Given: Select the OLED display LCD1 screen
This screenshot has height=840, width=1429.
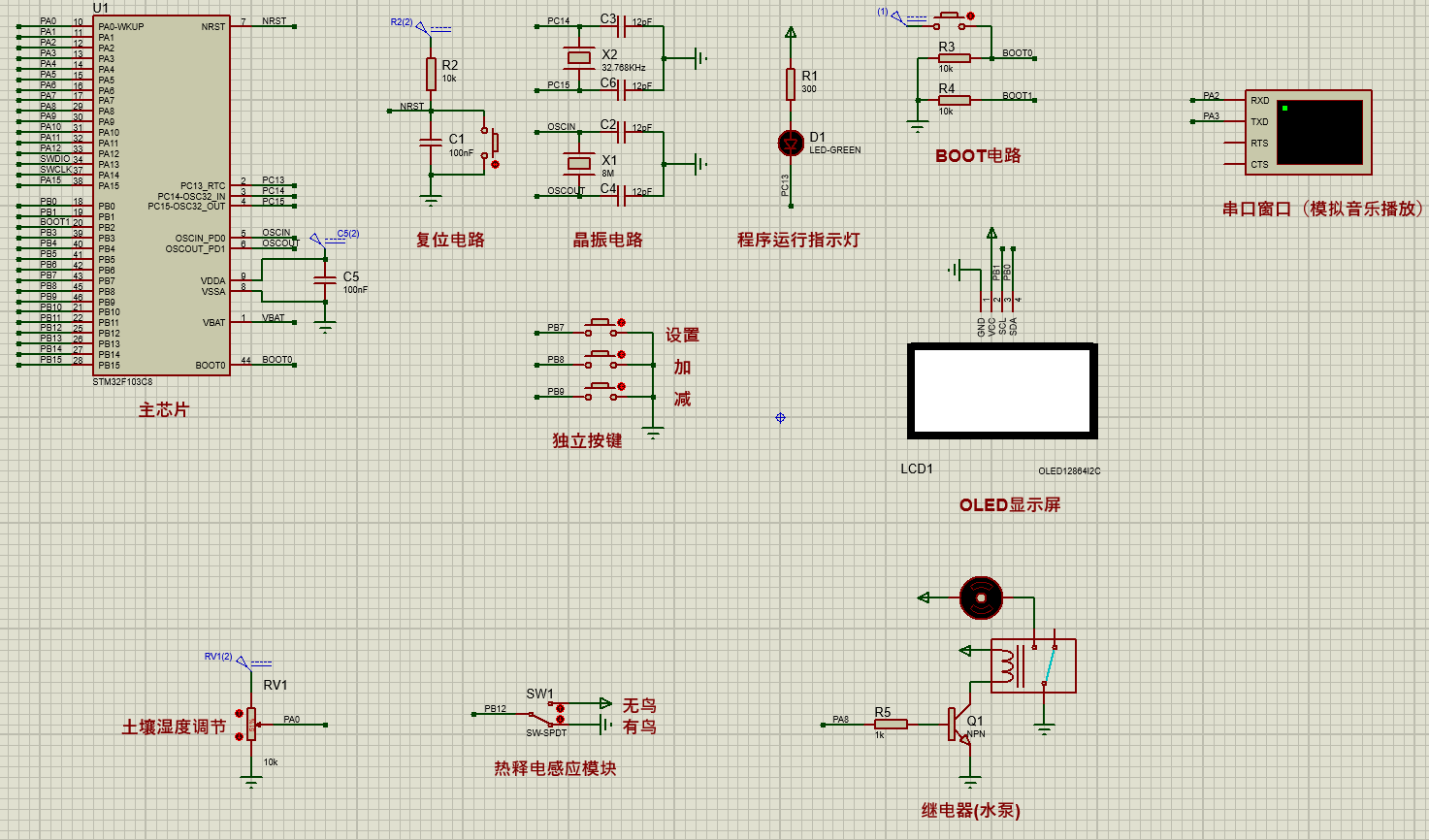Looking at the screenshot, I should click(1002, 391).
